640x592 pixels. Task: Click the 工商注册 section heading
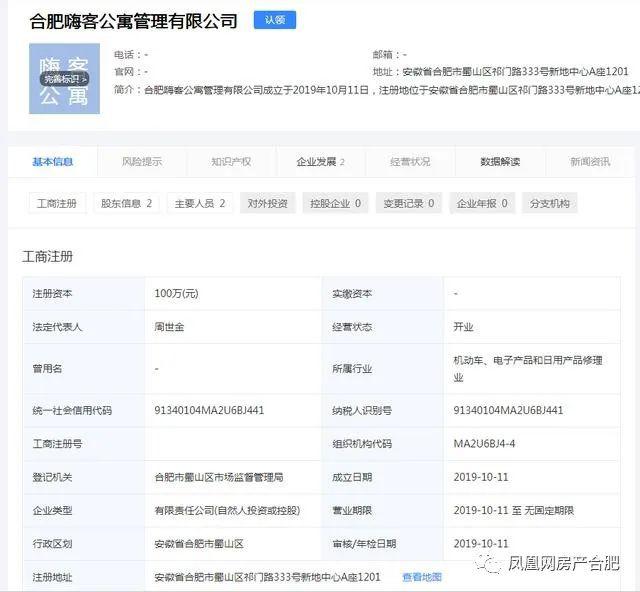click(x=47, y=257)
